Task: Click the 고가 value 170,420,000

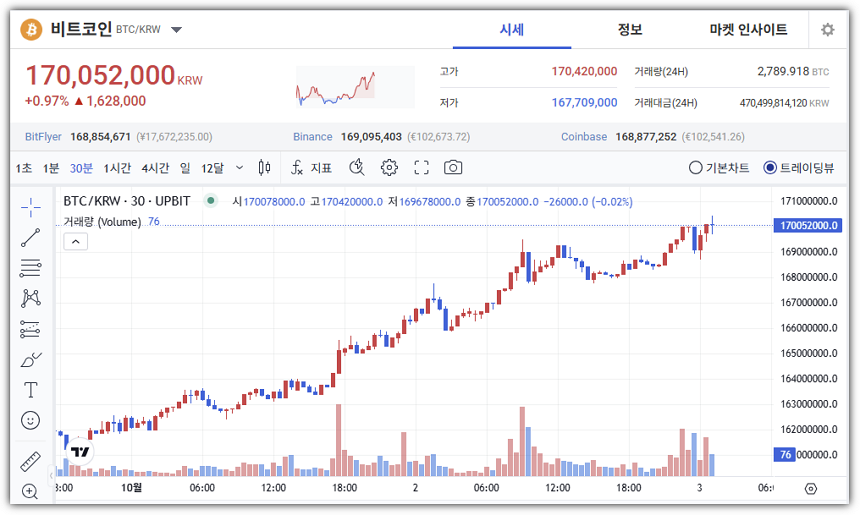Action: (x=584, y=71)
